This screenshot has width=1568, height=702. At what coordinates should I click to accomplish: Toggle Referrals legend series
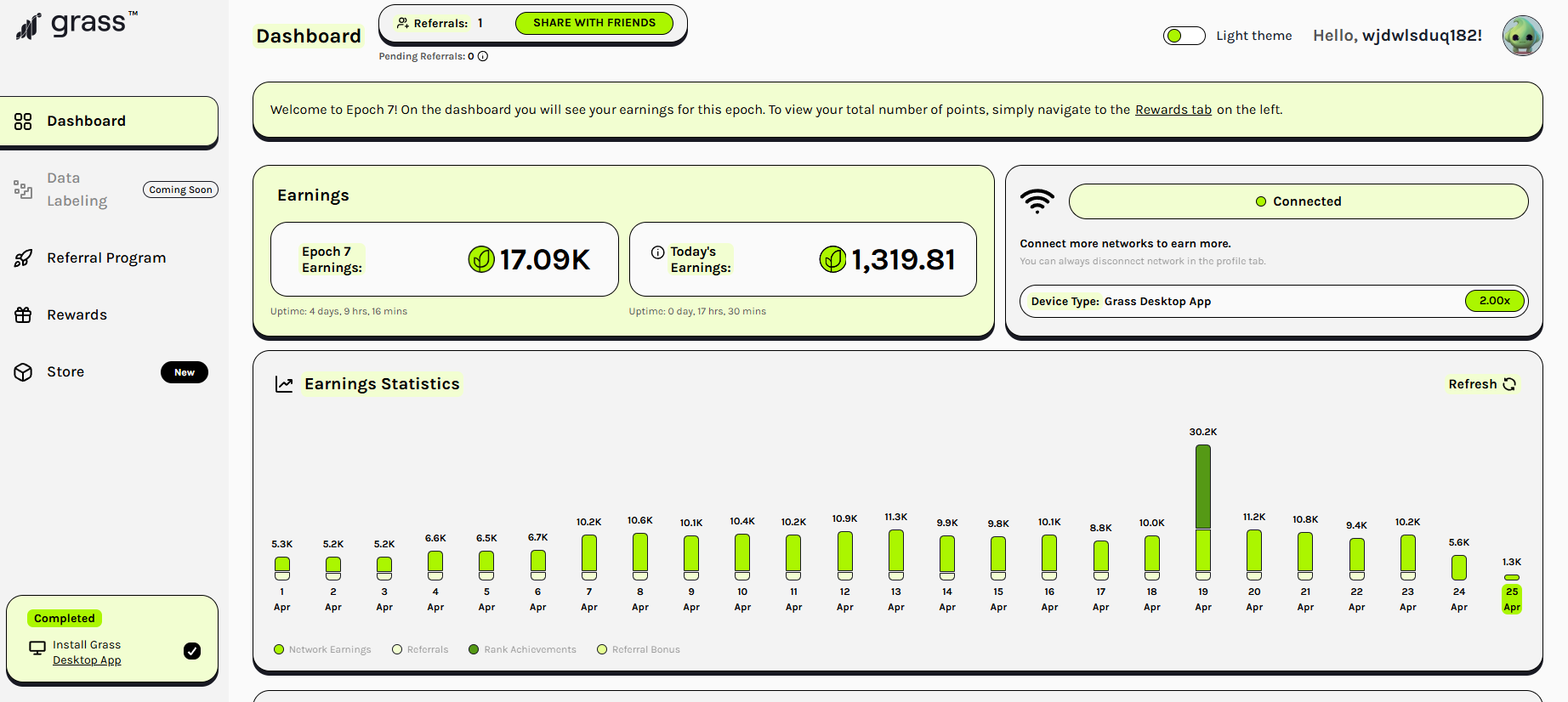(x=420, y=649)
